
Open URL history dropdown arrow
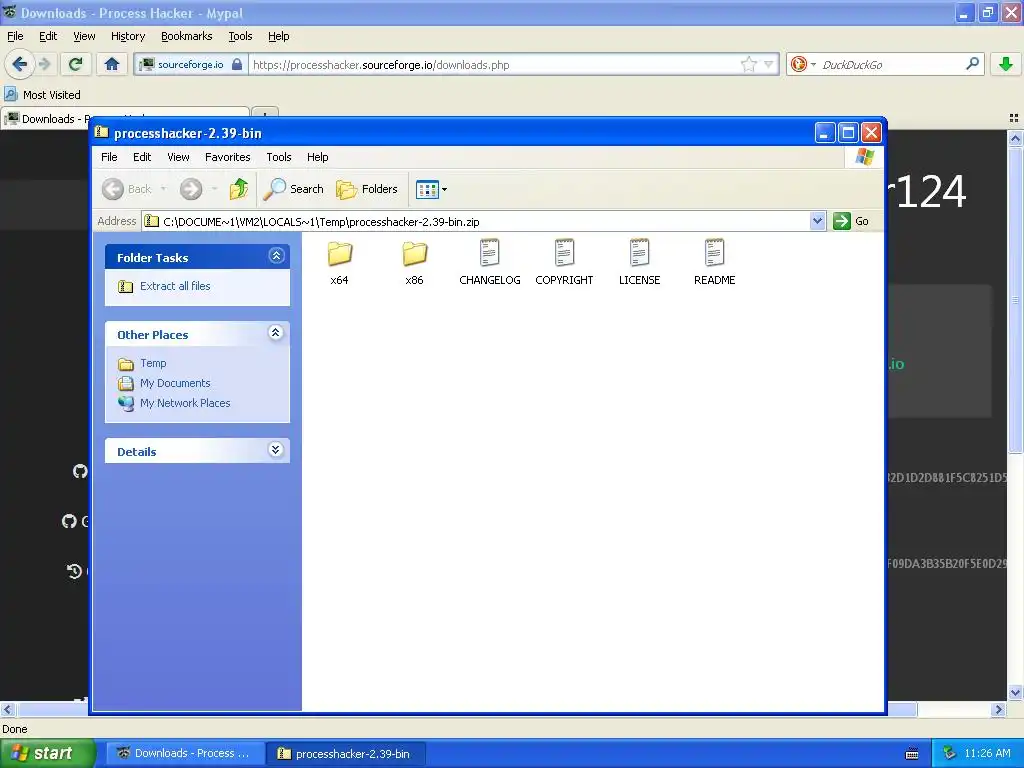(x=769, y=64)
